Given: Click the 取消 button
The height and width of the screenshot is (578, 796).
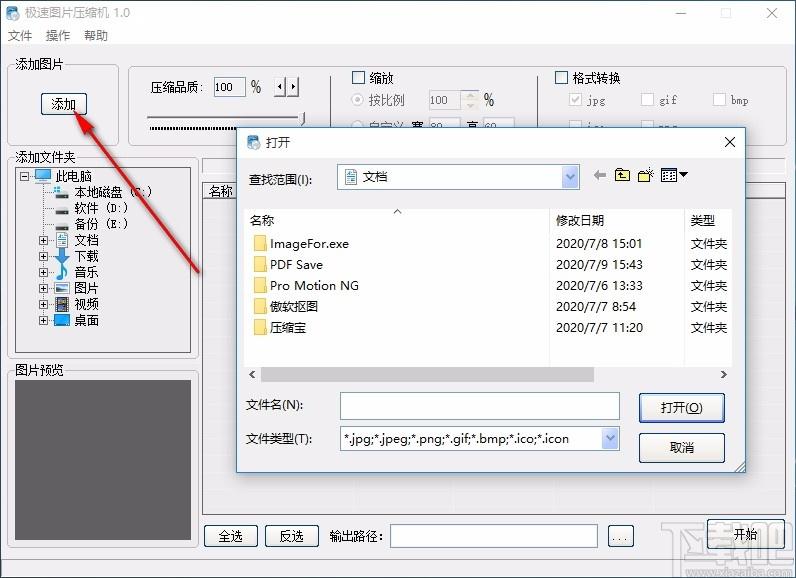Looking at the screenshot, I should [x=681, y=447].
